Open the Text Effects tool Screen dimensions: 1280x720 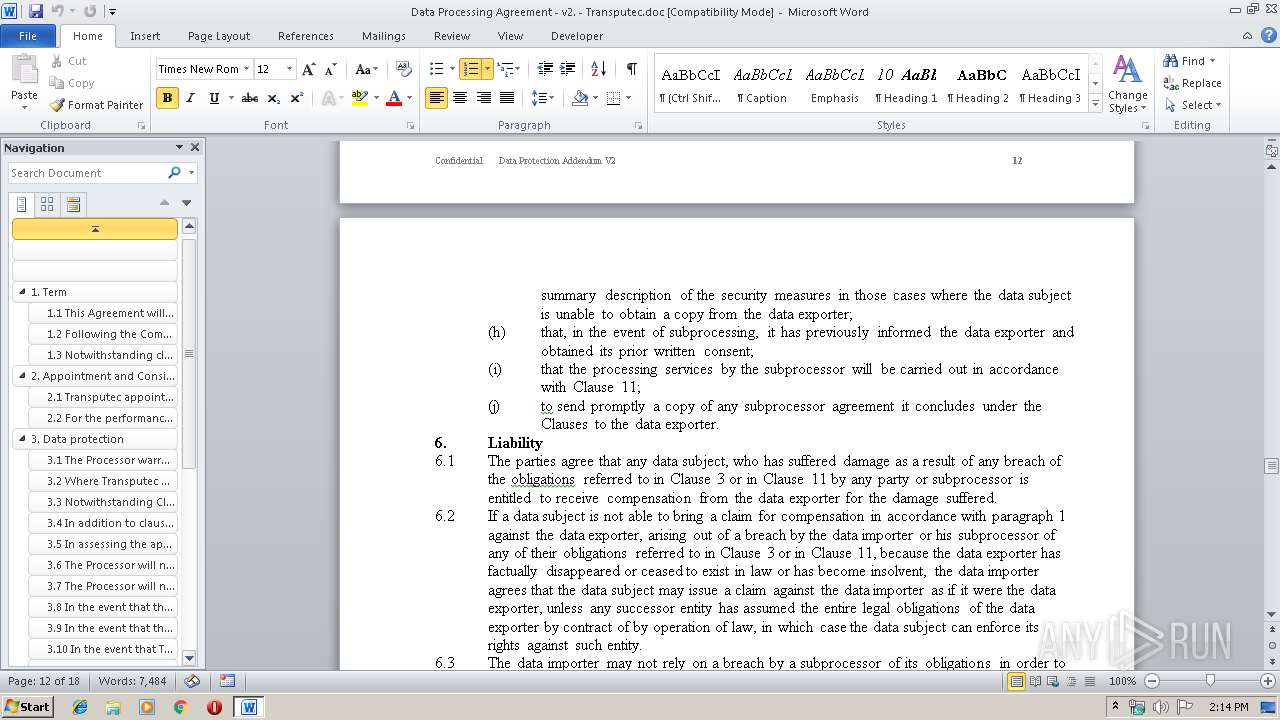[328, 98]
